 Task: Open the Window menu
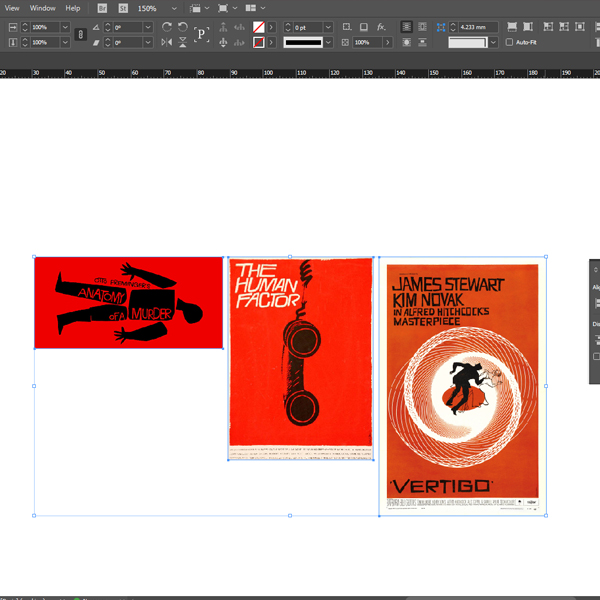point(43,8)
